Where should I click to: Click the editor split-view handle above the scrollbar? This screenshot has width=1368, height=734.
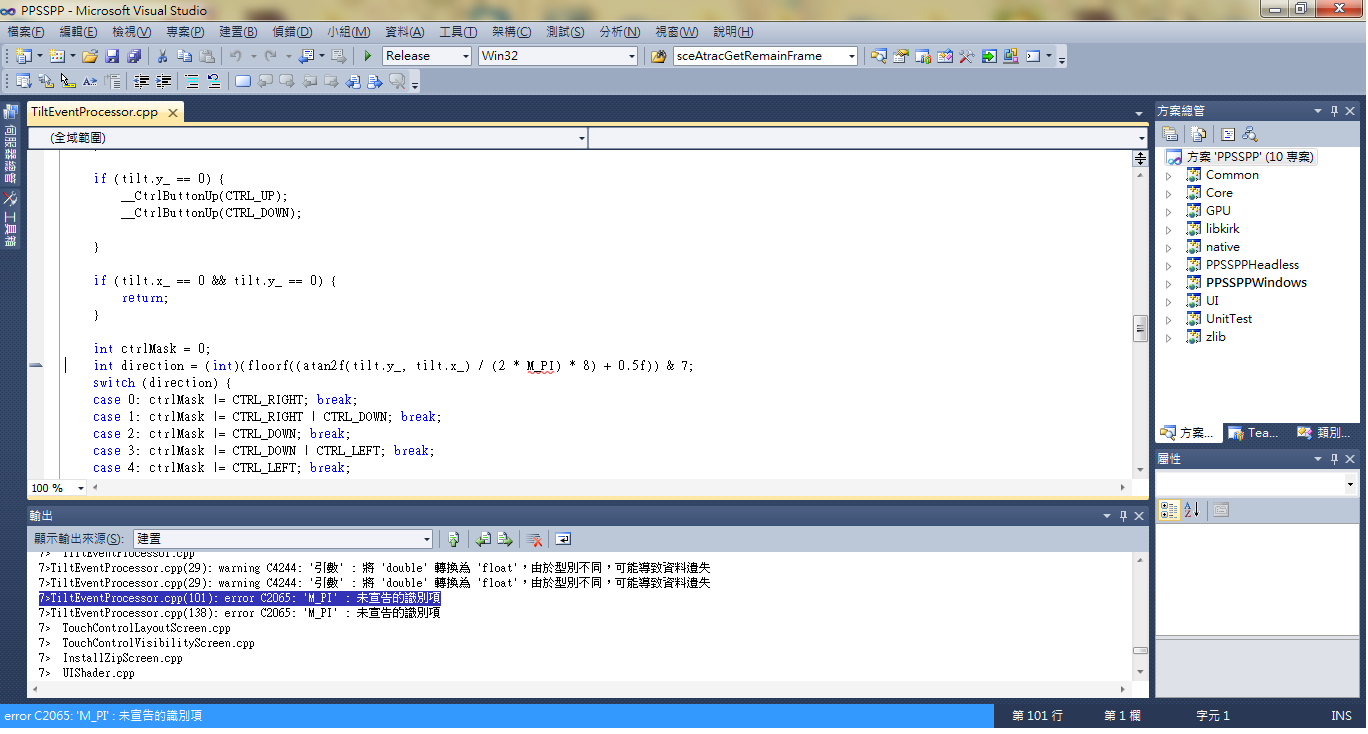pyautogui.click(x=1139, y=158)
